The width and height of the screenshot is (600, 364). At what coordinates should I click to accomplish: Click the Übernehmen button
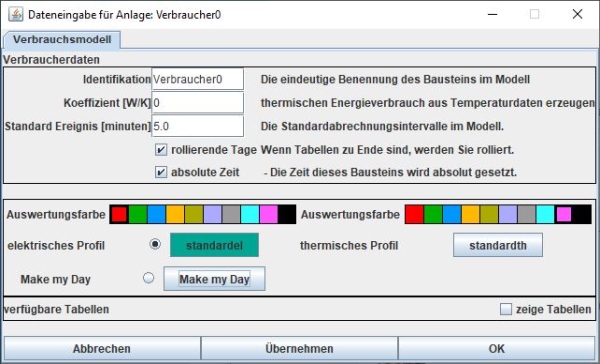[299, 348]
